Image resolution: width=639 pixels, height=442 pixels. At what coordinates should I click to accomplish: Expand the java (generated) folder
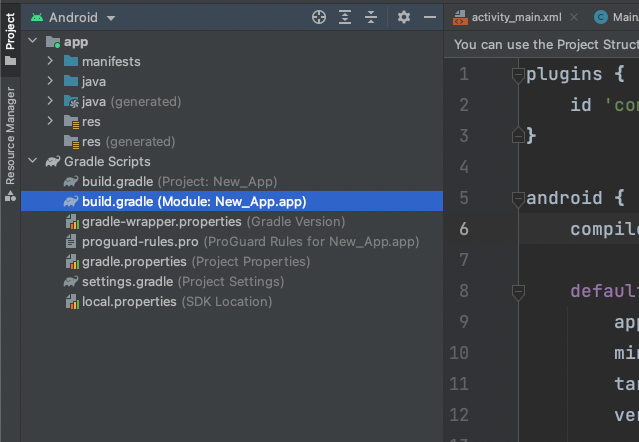(50, 101)
